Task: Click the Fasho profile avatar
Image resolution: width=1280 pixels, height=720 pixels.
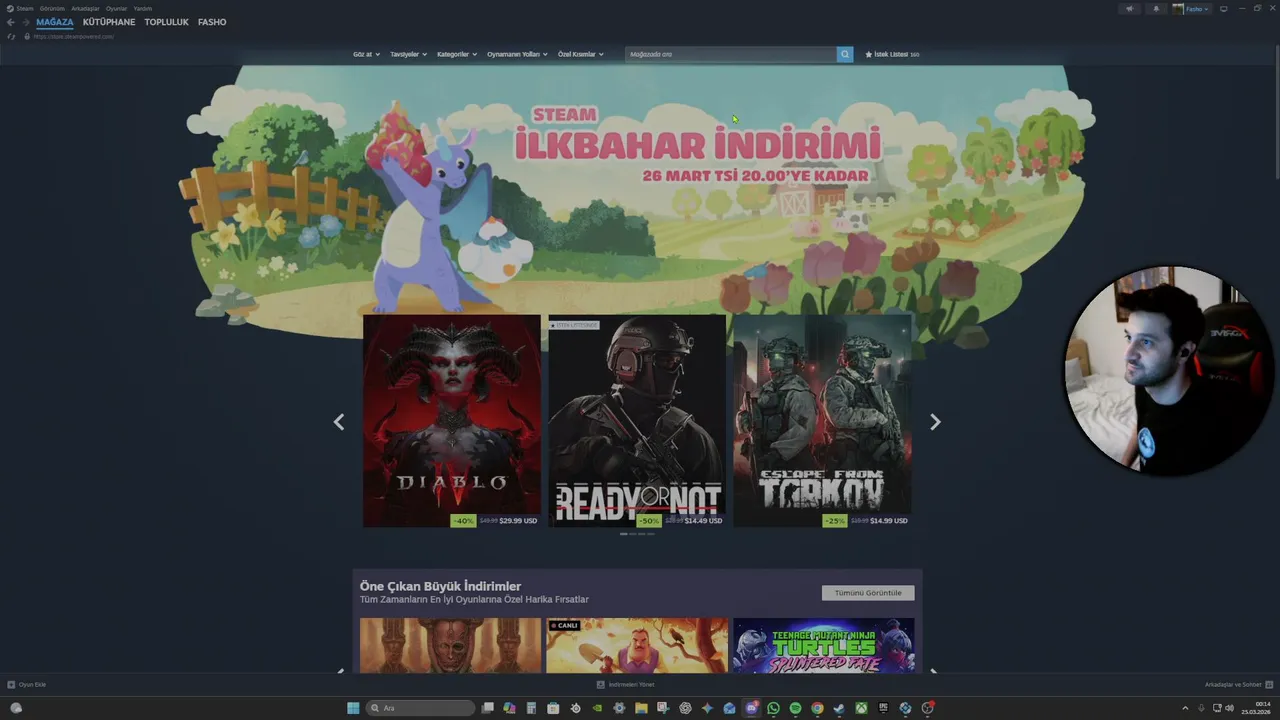Action: [x=1178, y=9]
